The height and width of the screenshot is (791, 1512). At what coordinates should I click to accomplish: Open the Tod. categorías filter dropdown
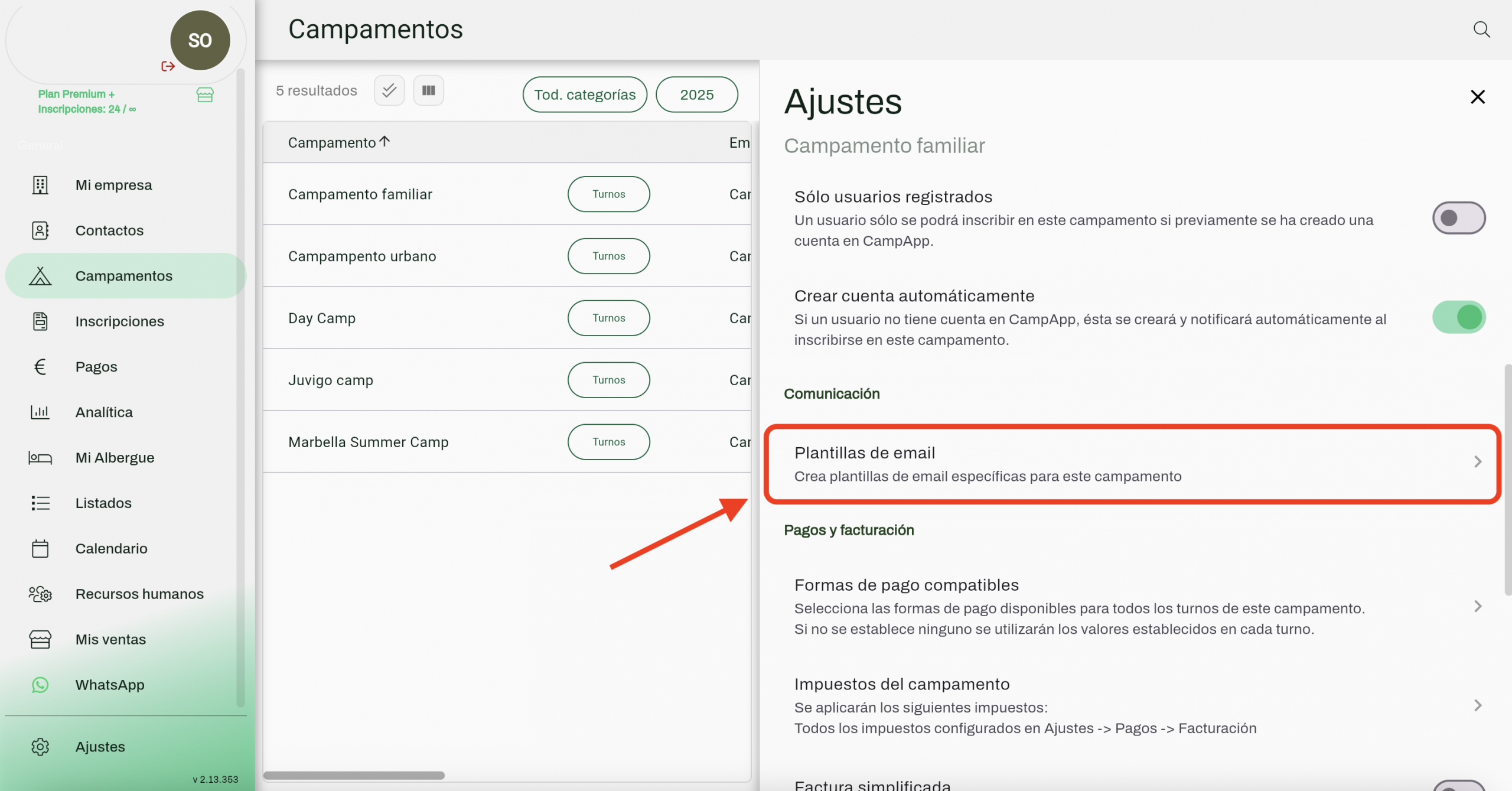point(584,95)
